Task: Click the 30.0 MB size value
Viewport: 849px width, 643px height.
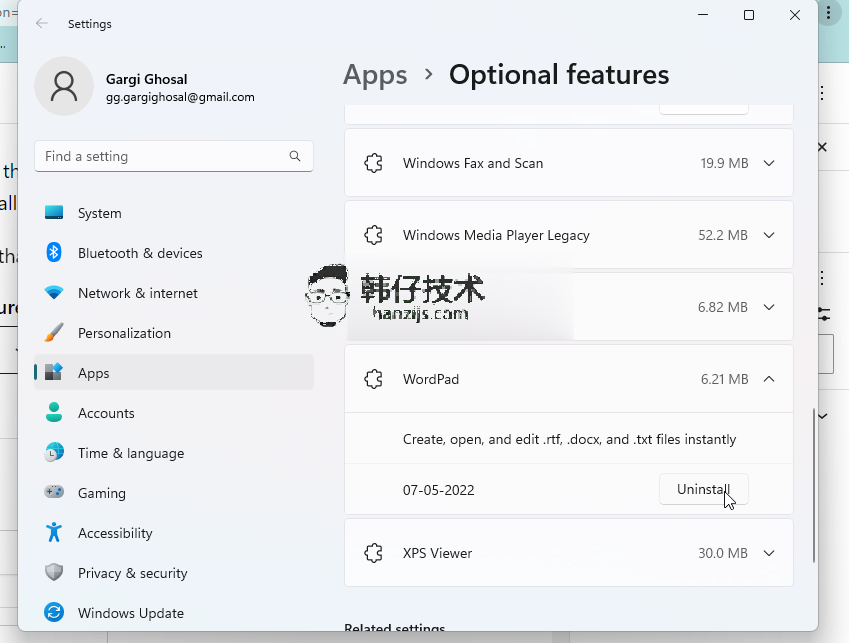Action: [x=722, y=553]
